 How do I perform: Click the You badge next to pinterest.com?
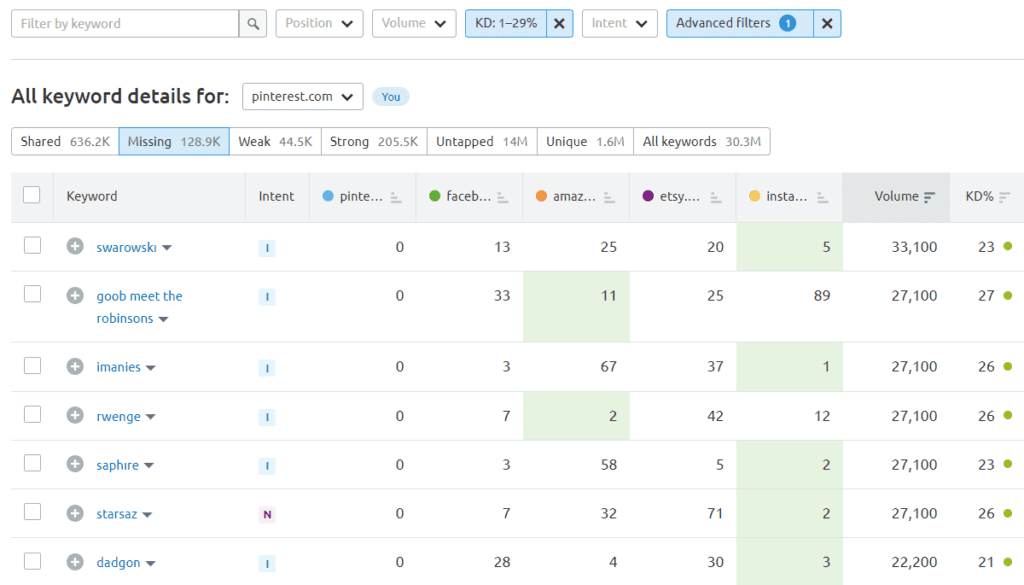click(391, 97)
